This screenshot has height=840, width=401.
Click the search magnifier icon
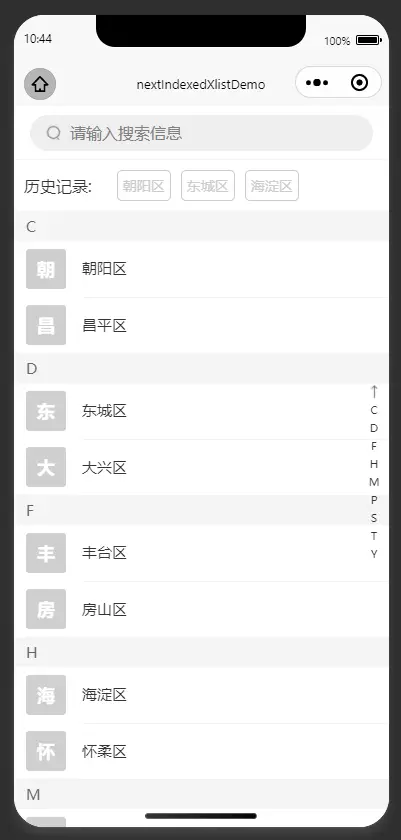(54, 133)
